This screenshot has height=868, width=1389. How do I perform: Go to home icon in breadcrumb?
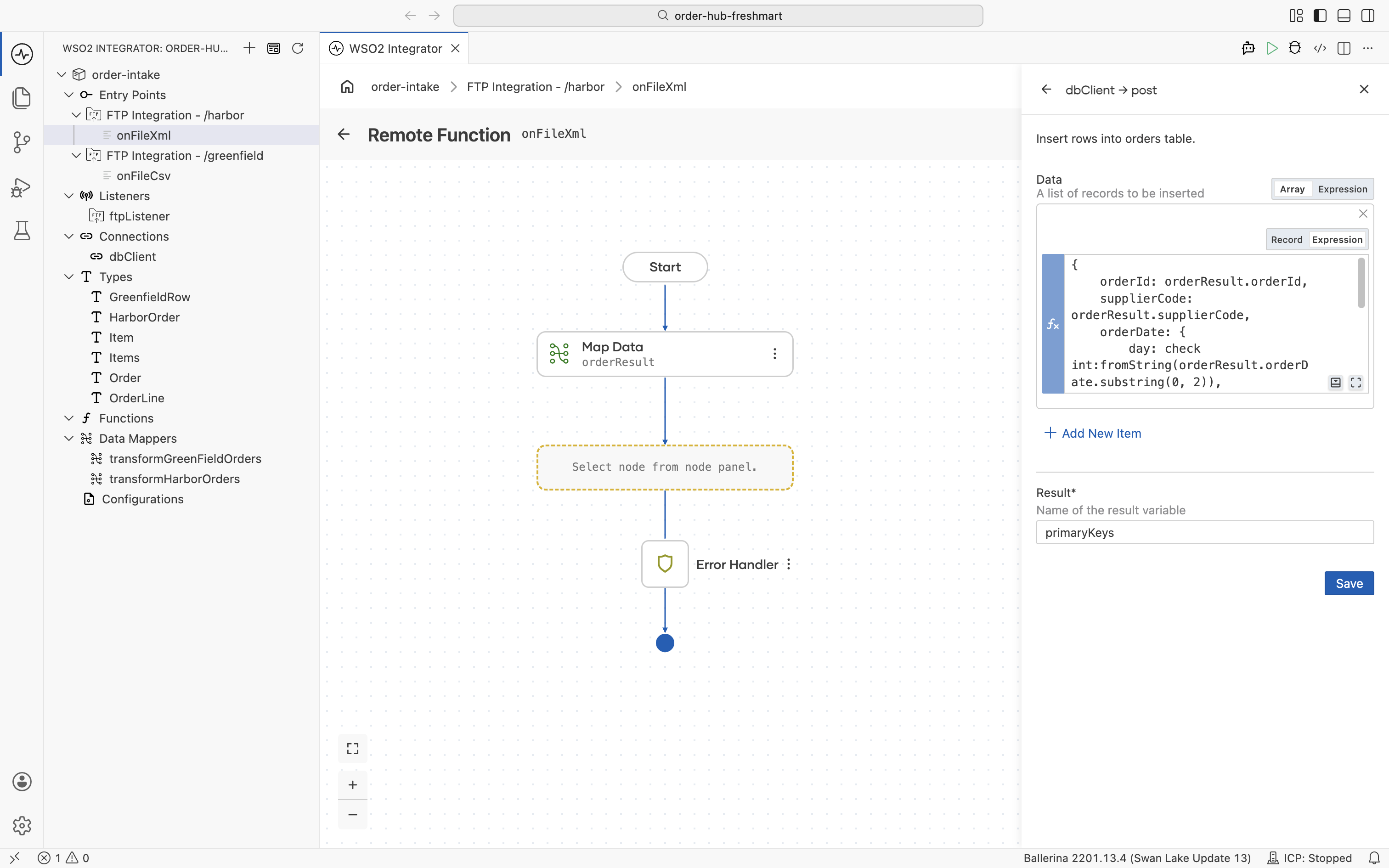347,87
